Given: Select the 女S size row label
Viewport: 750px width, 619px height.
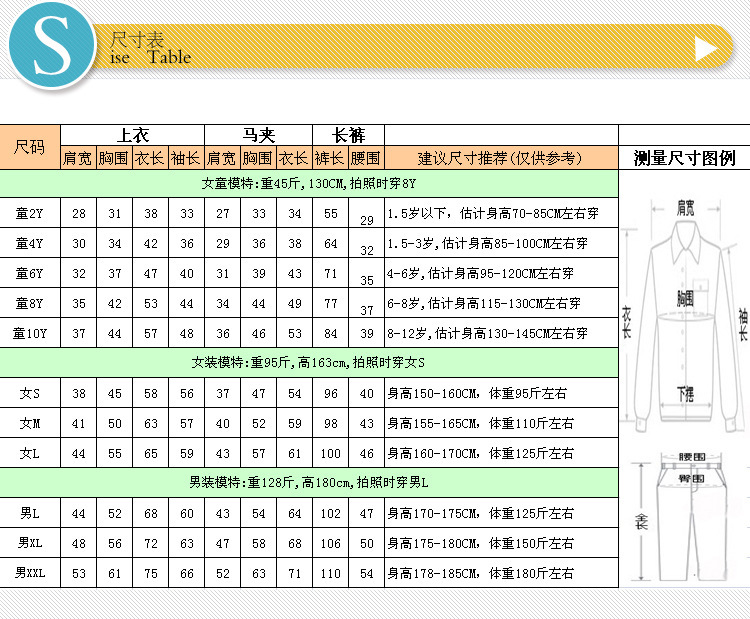Looking at the screenshot, I should (x=30, y=394).
